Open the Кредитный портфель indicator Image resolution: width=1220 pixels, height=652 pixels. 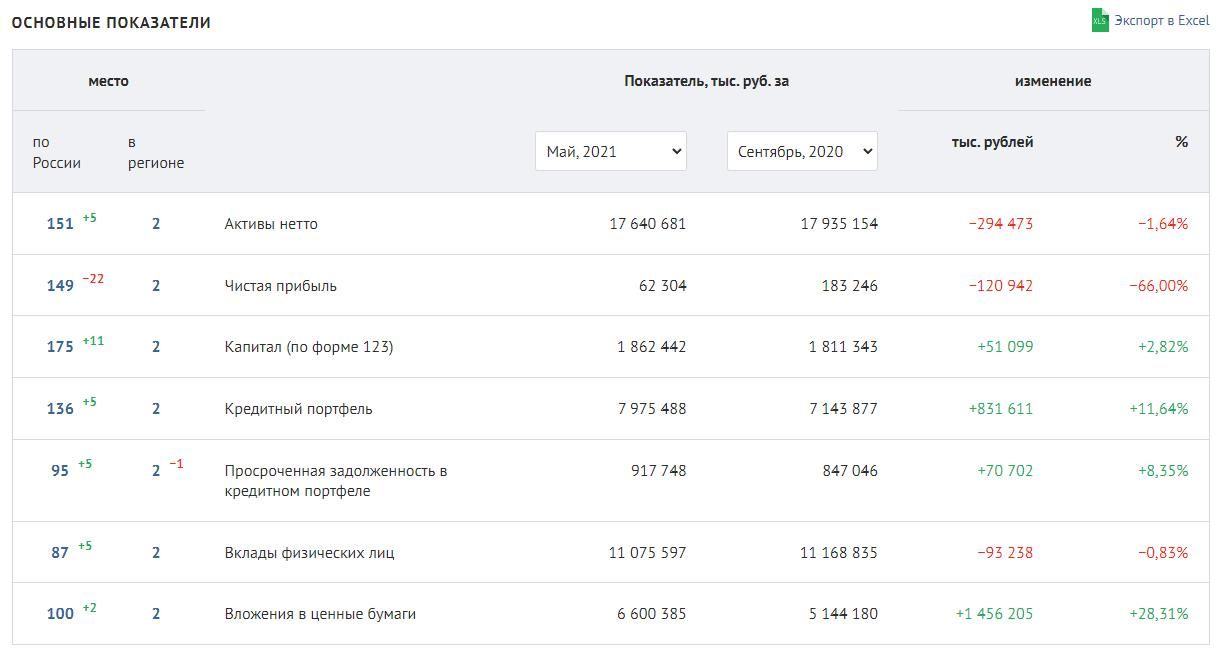(299, 409)
